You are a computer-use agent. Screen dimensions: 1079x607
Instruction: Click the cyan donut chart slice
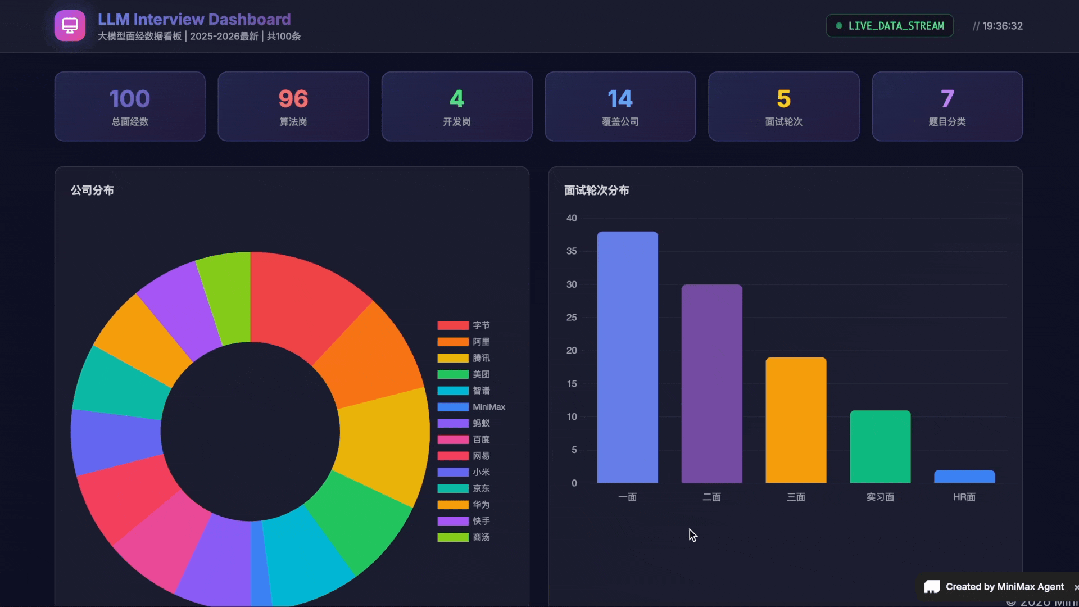306,556
